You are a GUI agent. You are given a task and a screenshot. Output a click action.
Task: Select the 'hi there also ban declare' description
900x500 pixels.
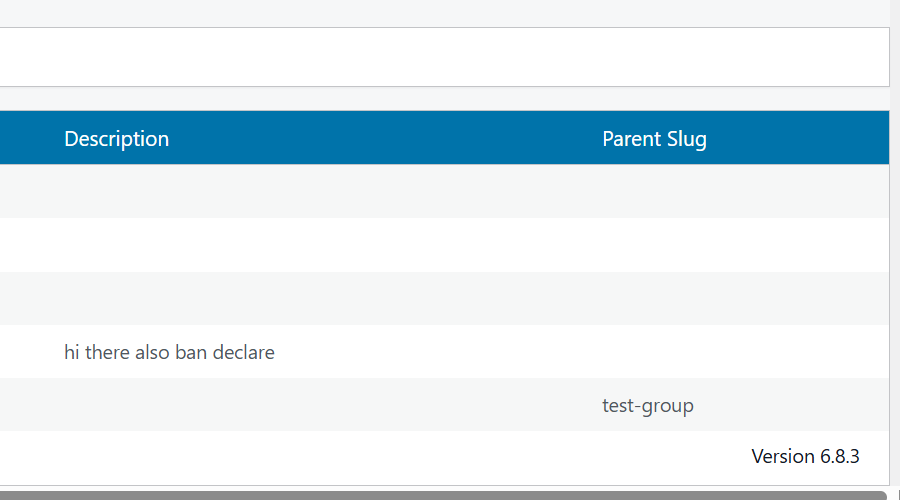(x=169, y=352)
